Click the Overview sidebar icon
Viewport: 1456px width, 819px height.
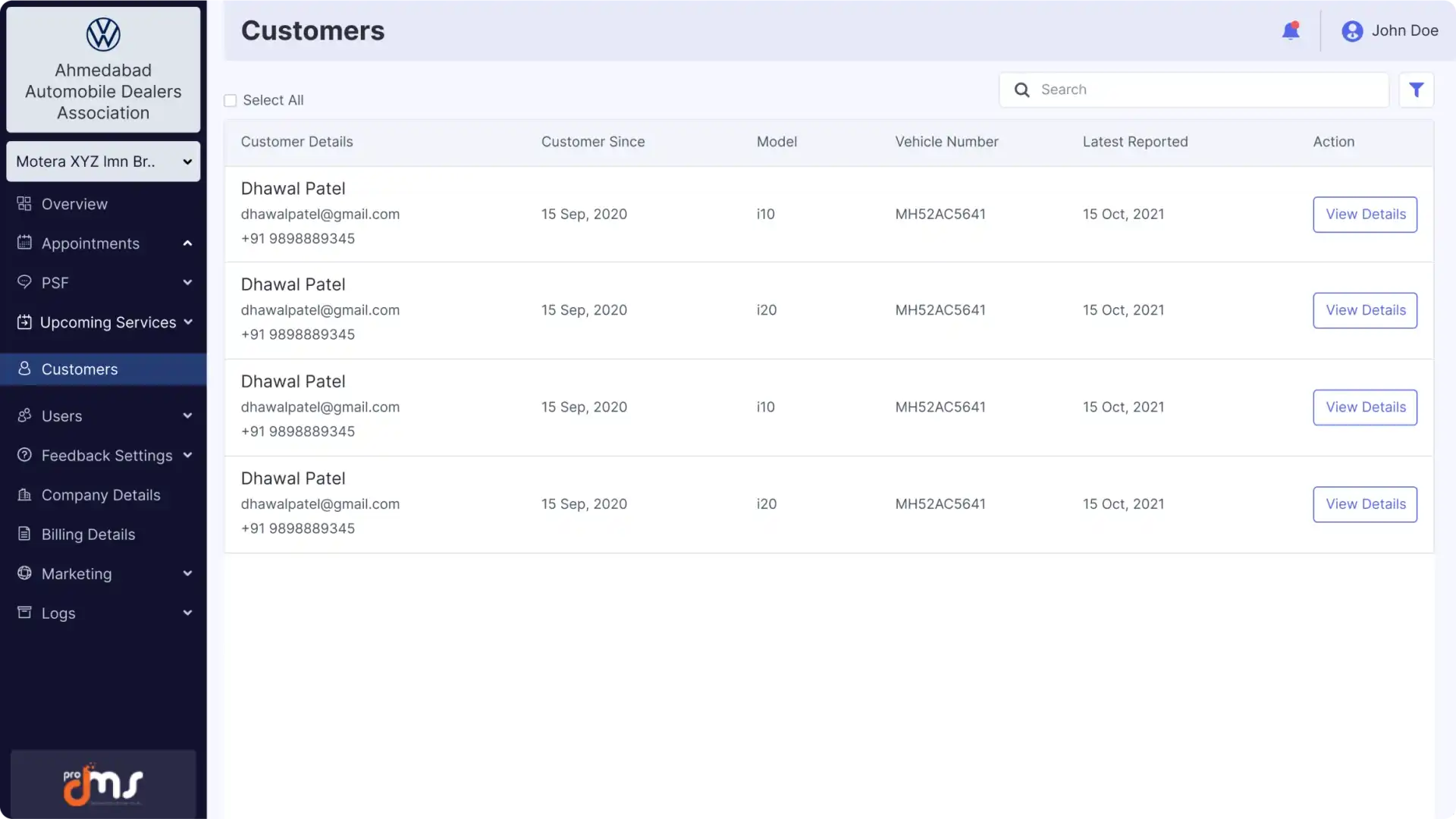(x=24, y=203)
